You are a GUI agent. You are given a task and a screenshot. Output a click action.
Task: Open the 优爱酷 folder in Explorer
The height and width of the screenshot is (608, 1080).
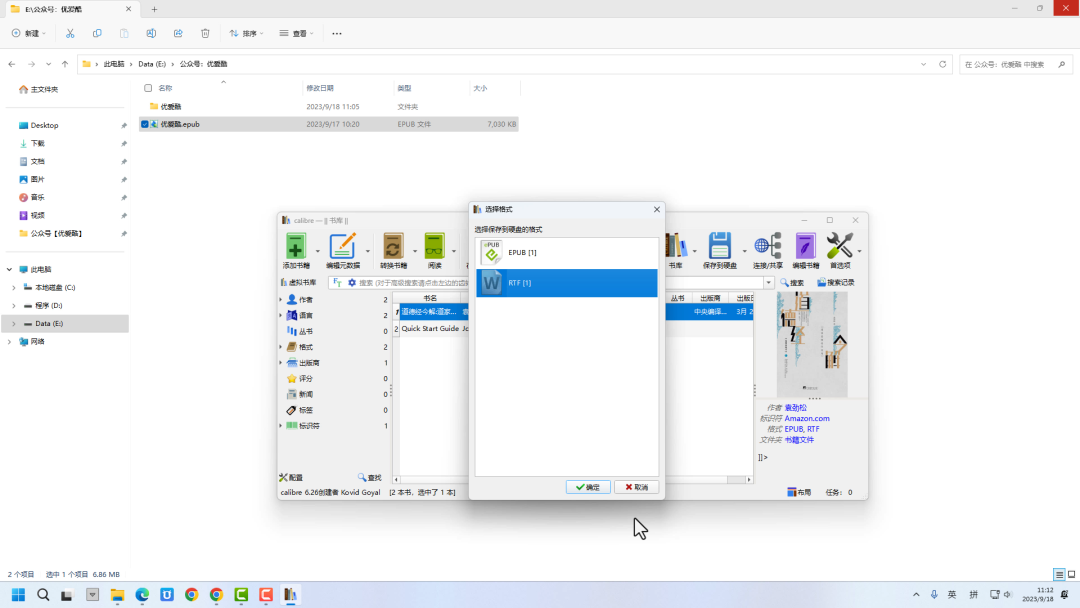[171, 107]
